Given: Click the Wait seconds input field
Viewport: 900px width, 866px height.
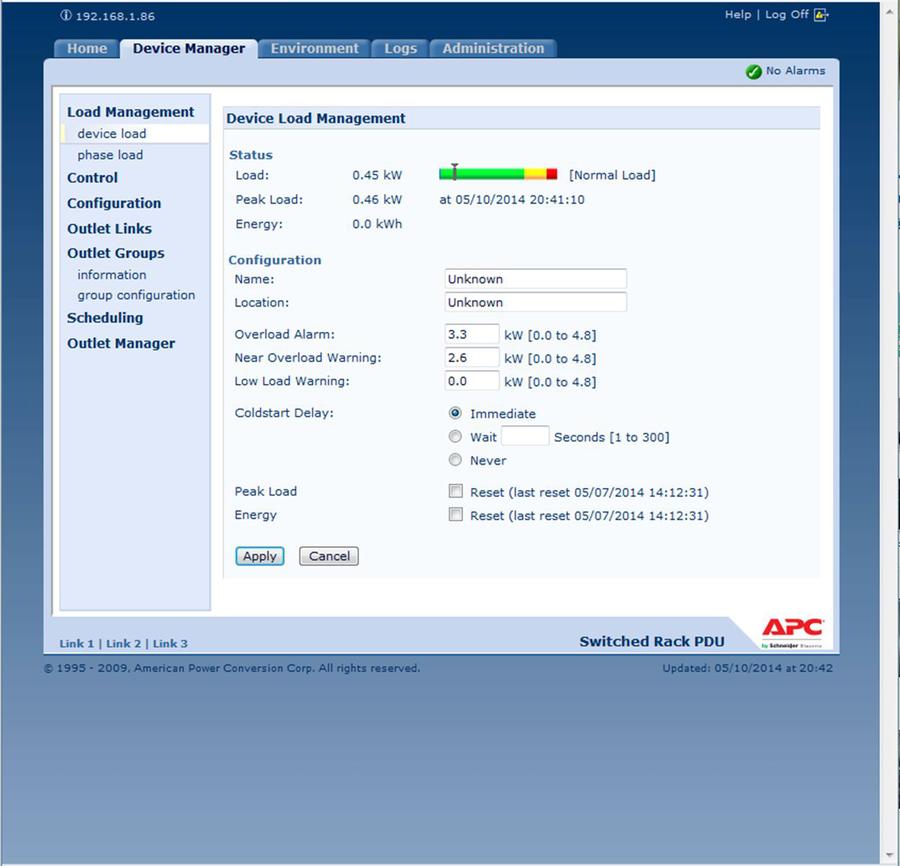Looking at the screenshot, I should 525,436.
